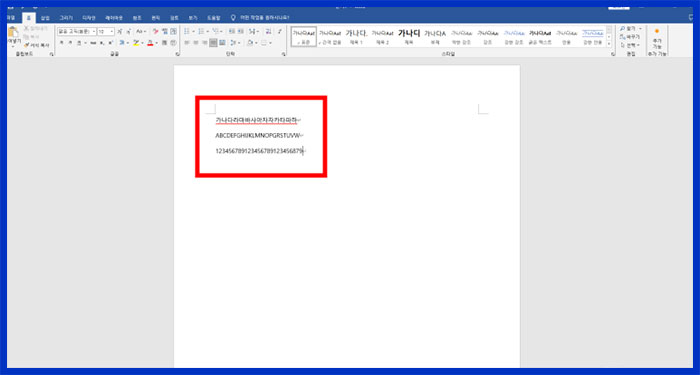
Task: Click the Phonetic Guide icon
Action: click(165, 31)
